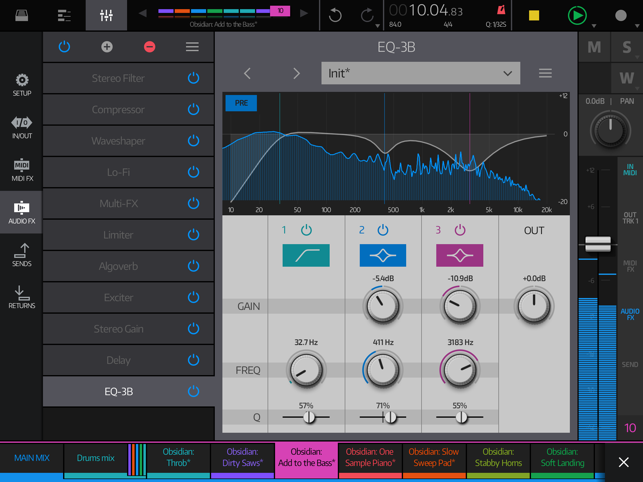Select the Drums mix track tab

96,458
